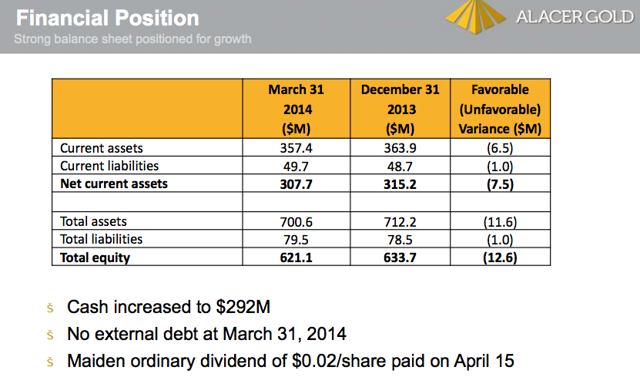Image resolution: width=640 pixels, height=384 pixels.
Task: Click the Total equity row label
Action: click(95, 257)
